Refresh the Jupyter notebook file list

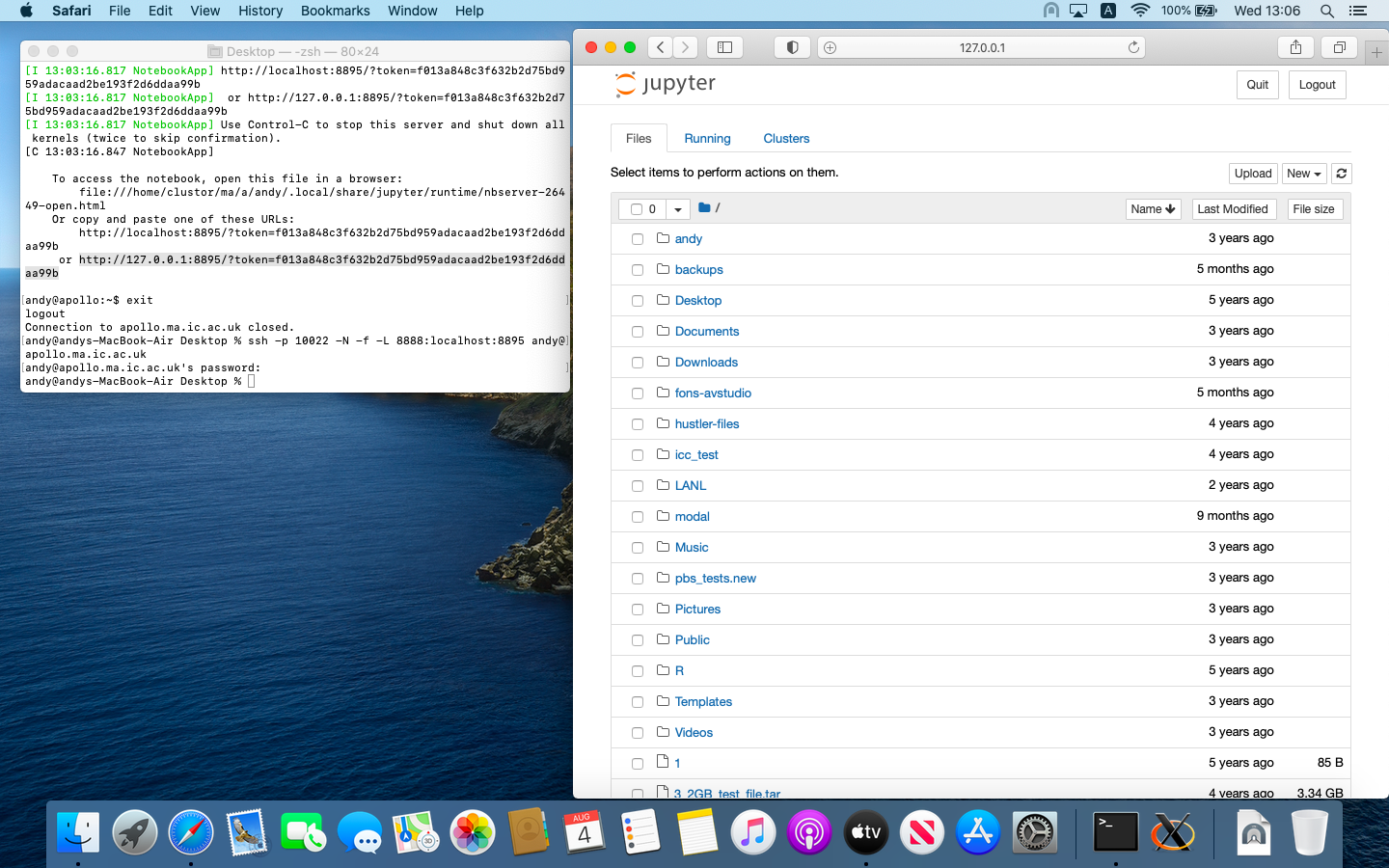tap(1342, 174)
